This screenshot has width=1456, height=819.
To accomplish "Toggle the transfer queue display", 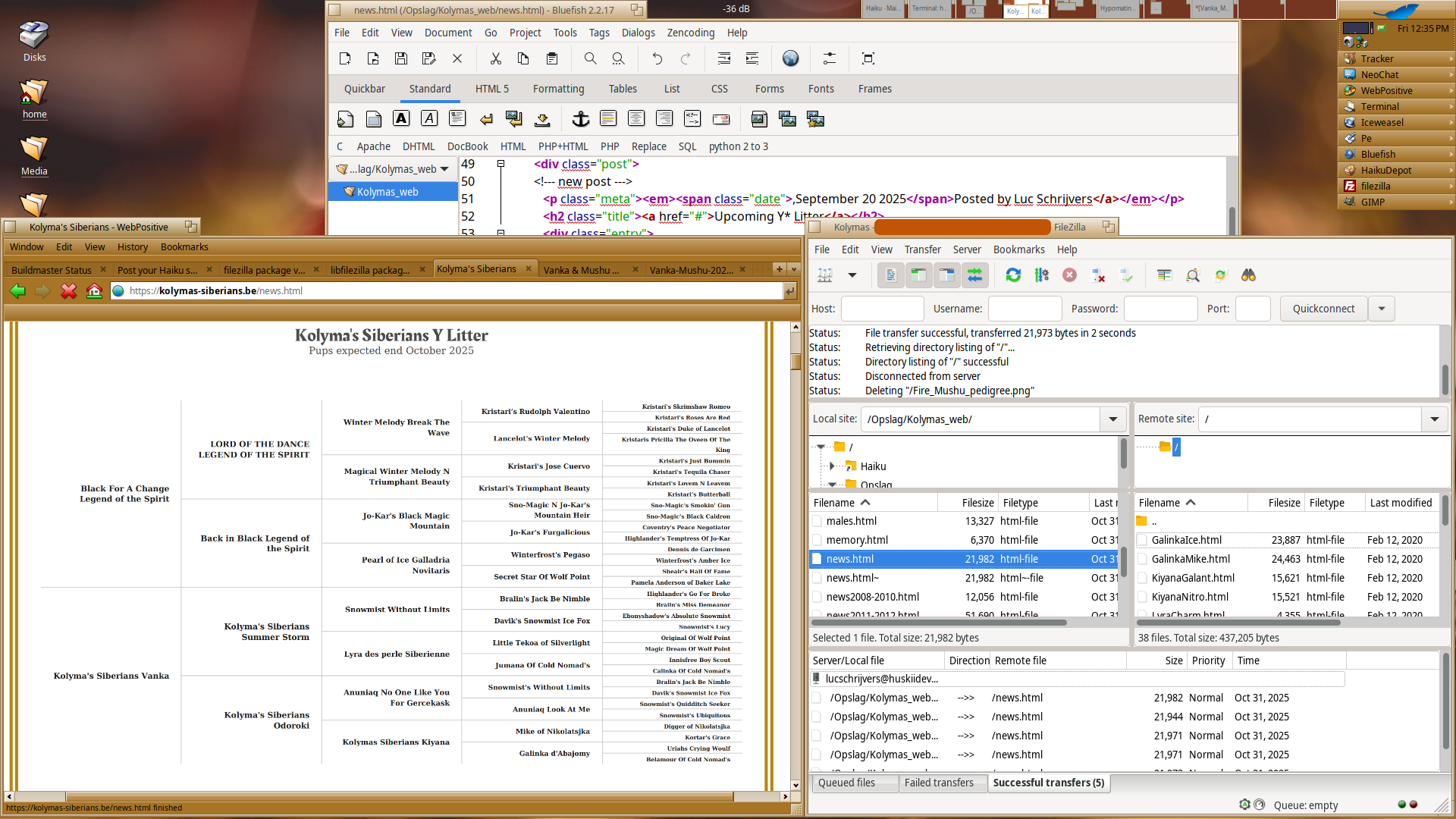I will pyautogui.click(x=974, y=275).
